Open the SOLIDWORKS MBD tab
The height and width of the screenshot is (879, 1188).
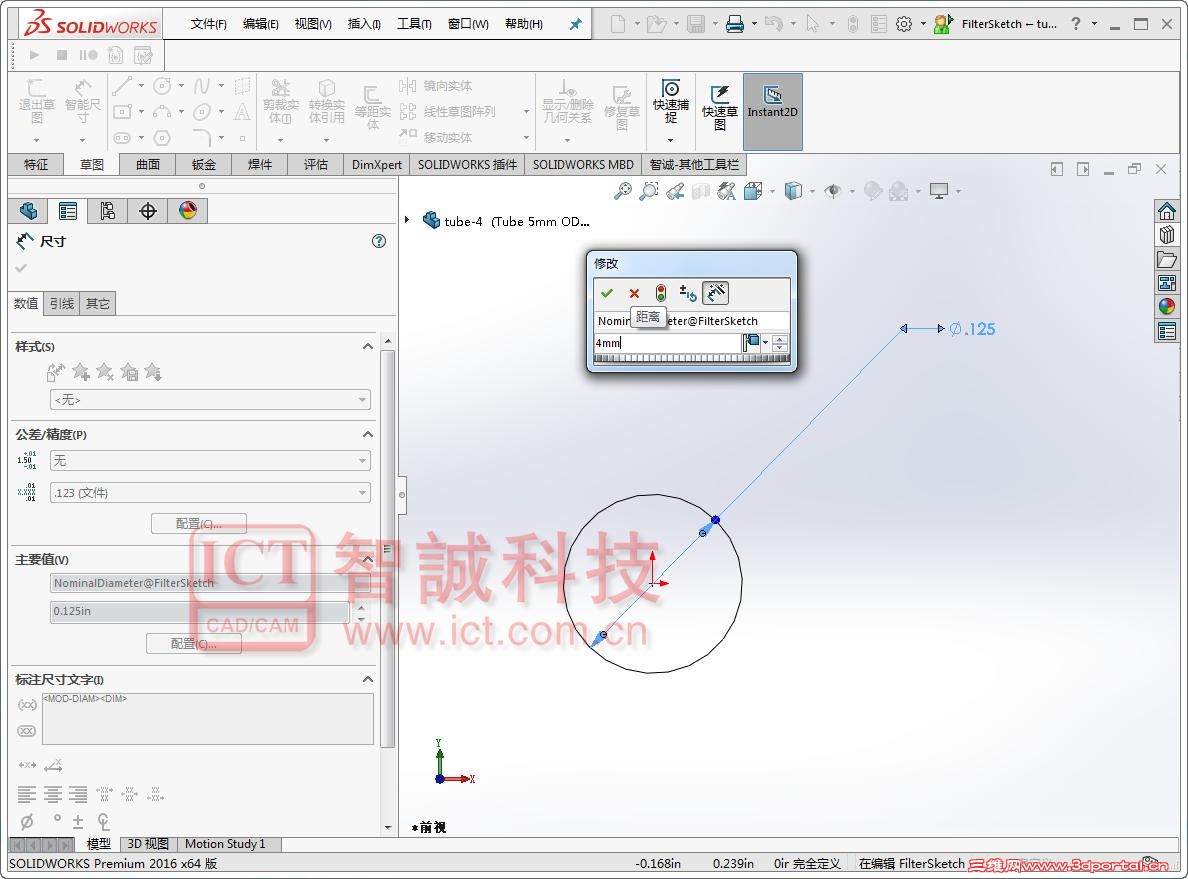(583, 164)
